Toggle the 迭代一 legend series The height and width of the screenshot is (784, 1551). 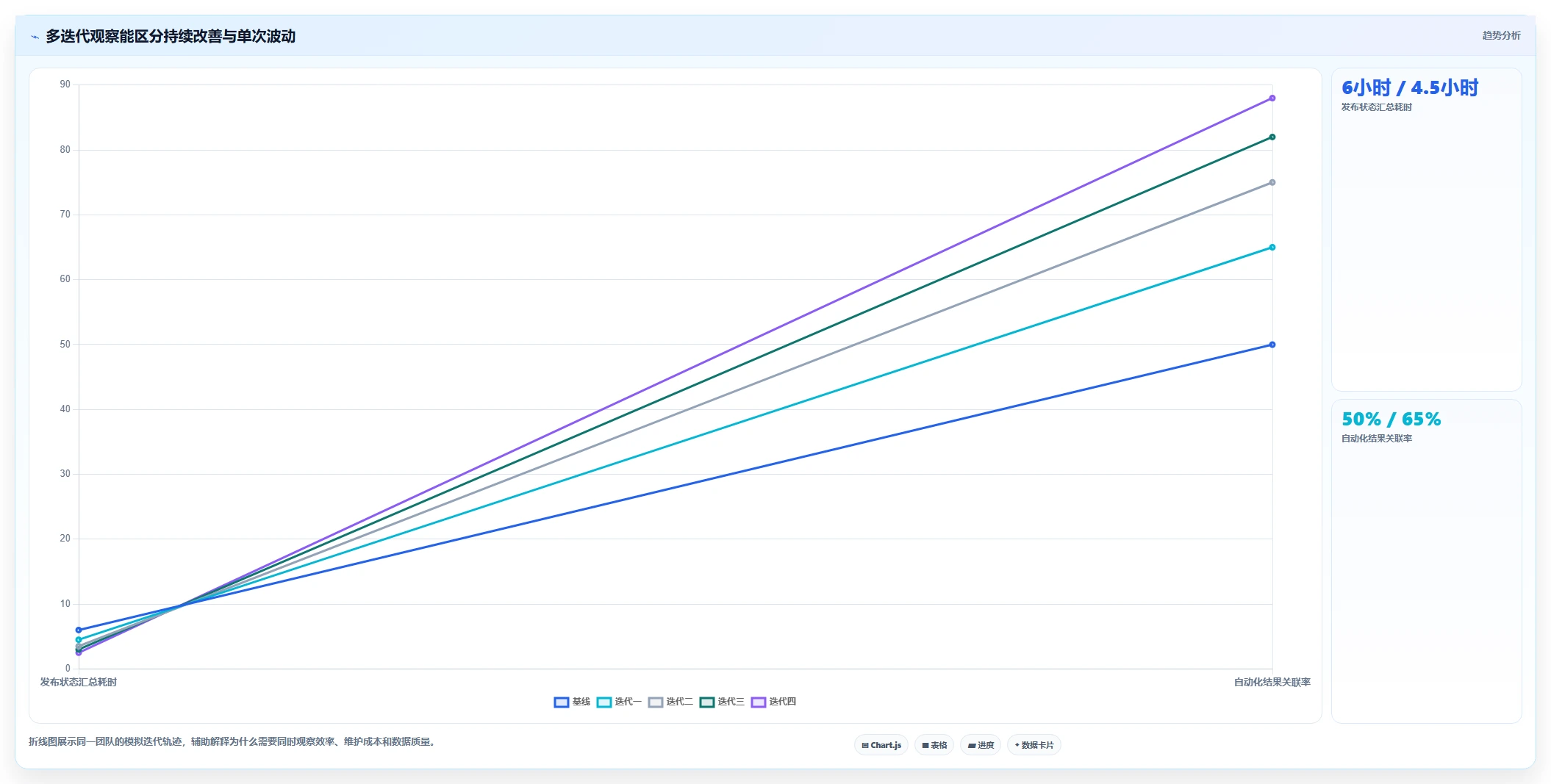[619, 702]
